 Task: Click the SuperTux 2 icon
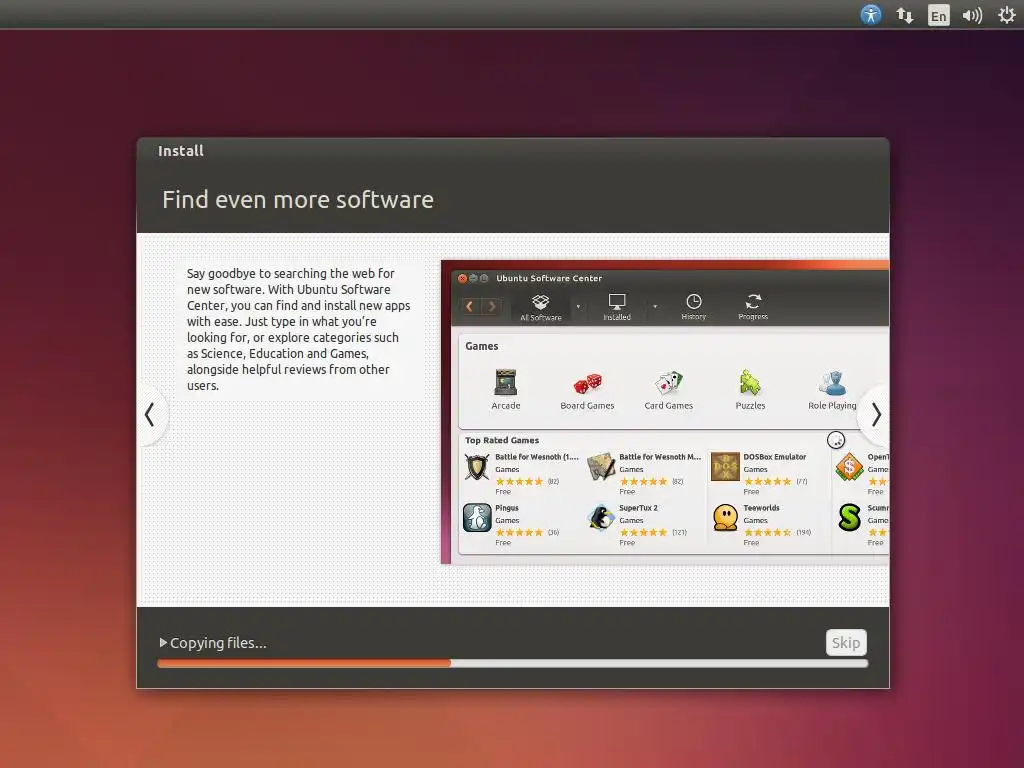pyautogui.click(x=601, y=518)
